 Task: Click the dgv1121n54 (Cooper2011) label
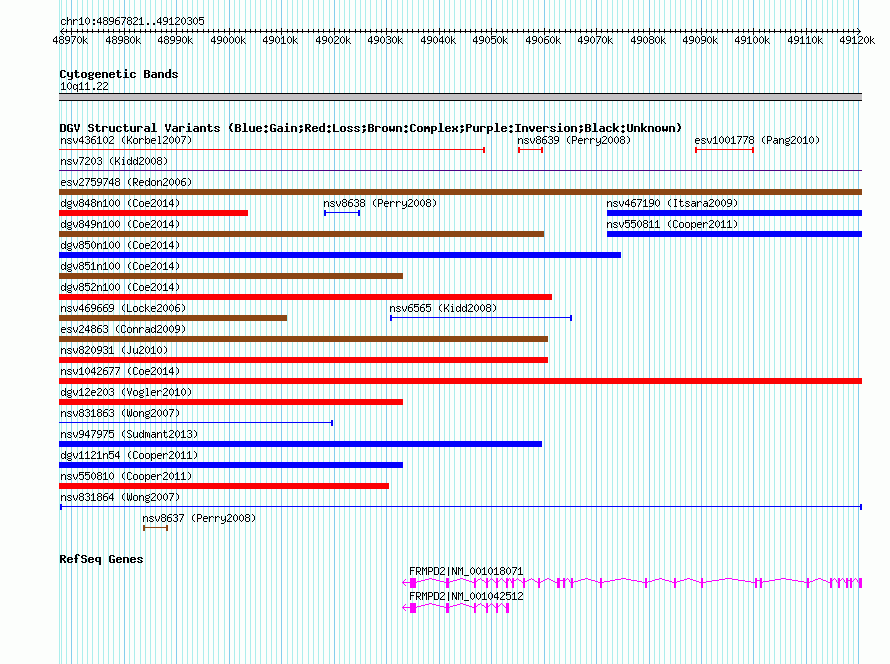[129, 455]
